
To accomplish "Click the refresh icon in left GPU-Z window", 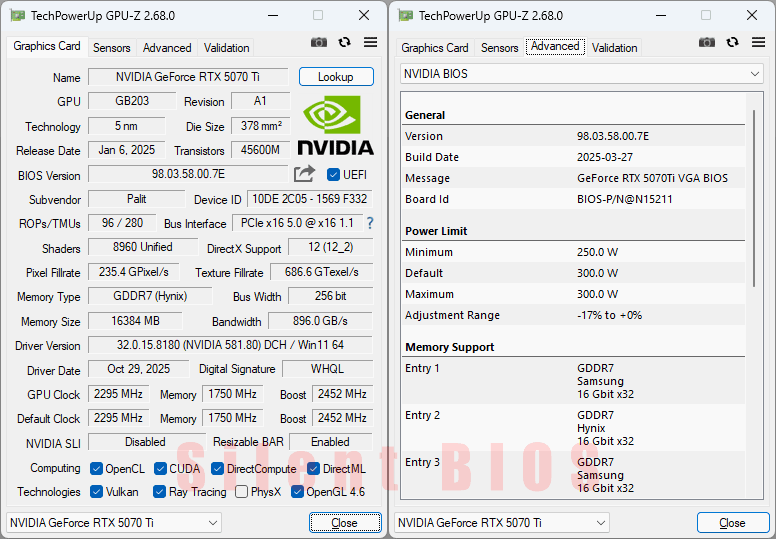I will tap(344, 43).
